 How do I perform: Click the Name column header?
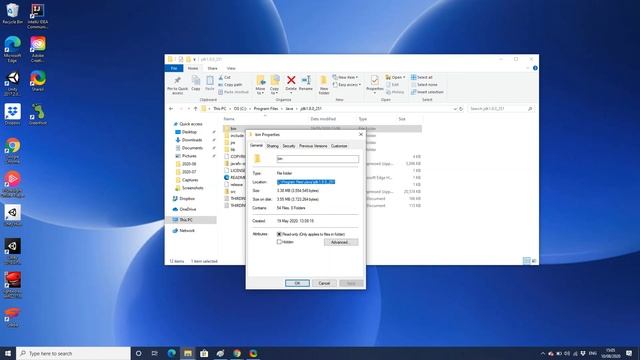229,119
